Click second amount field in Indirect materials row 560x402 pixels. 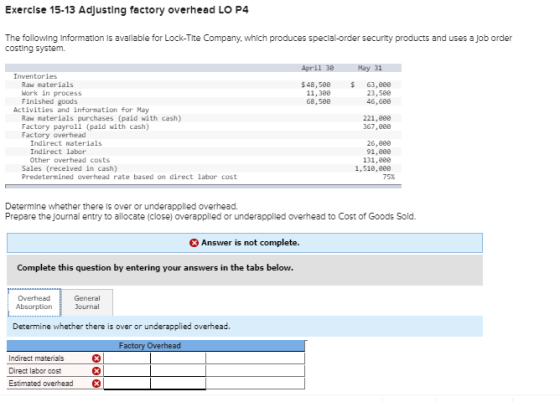[178, 358]
